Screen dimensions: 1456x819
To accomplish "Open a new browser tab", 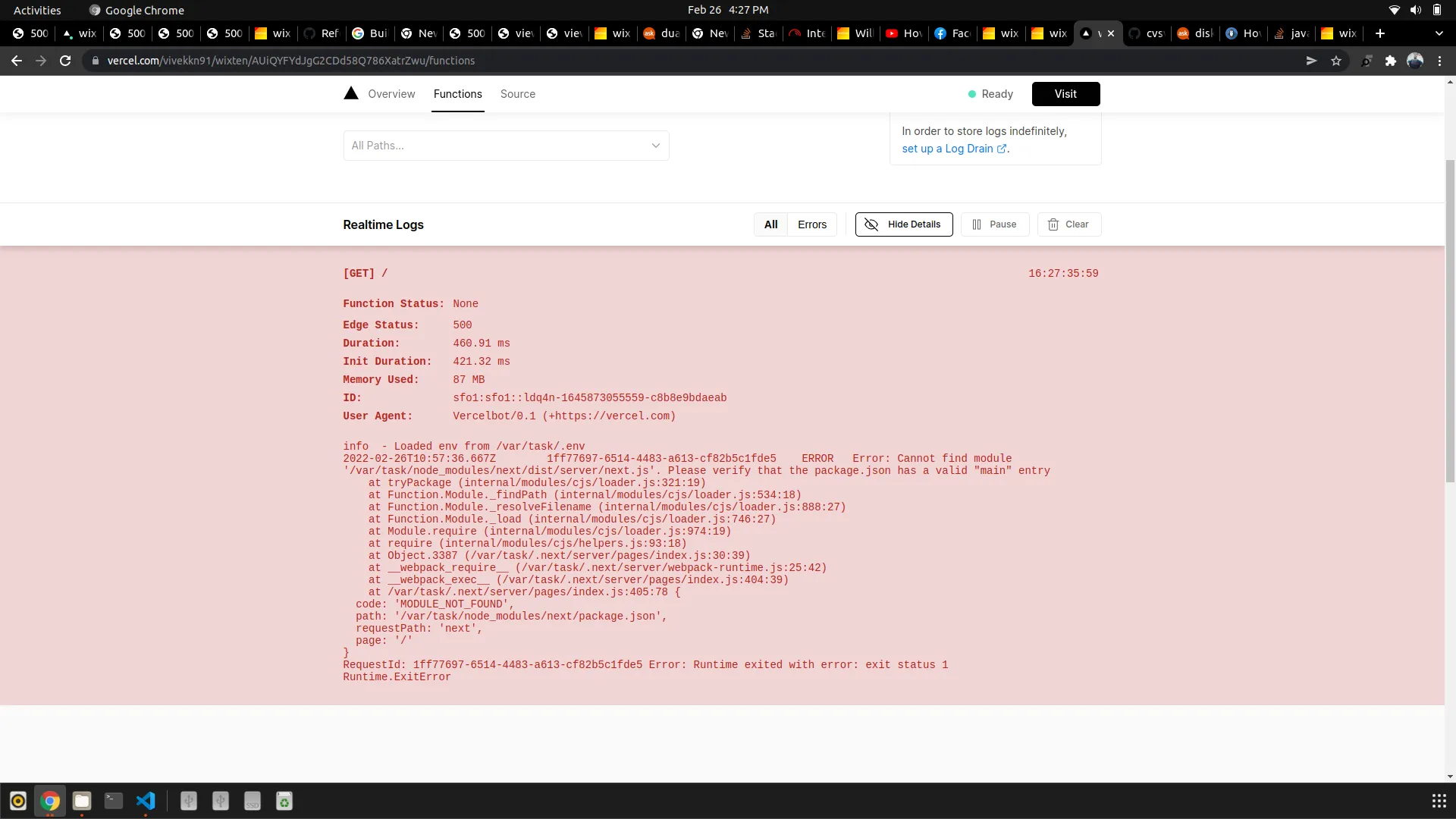I will click(1380, 33).
